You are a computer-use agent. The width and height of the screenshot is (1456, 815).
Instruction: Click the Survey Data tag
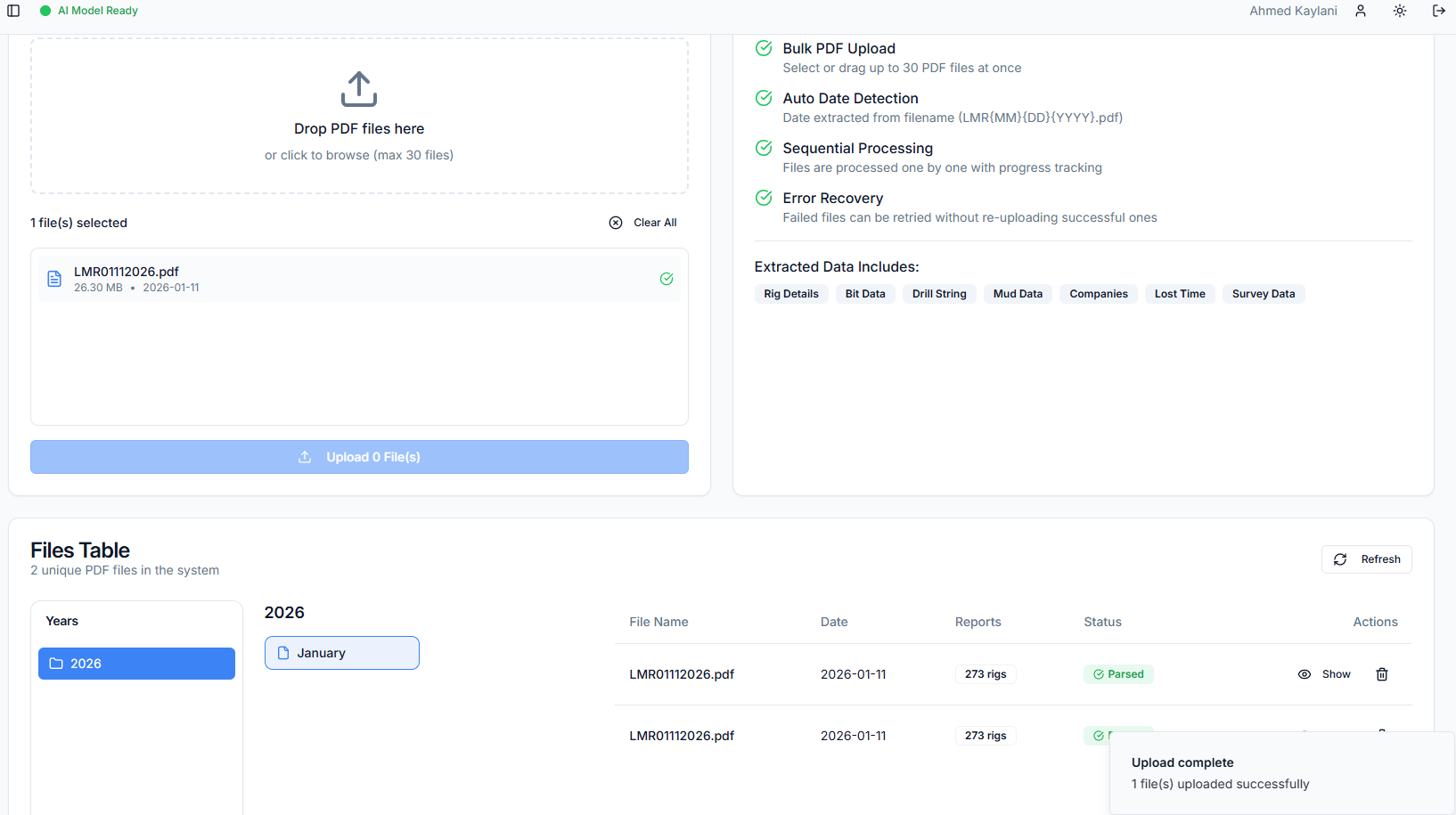tap(1263, 294)
